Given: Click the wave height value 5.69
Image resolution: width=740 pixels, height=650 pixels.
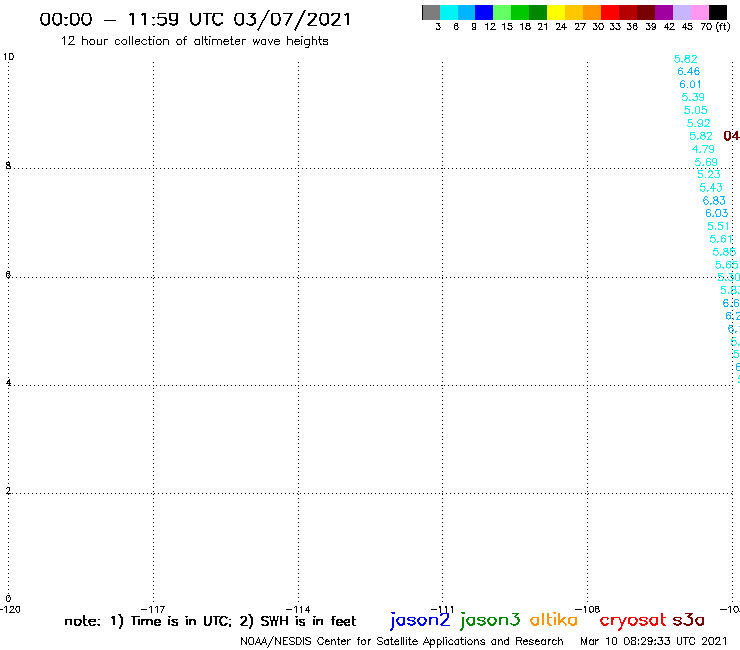Looking at the screenshot, I should pos(706,162).
